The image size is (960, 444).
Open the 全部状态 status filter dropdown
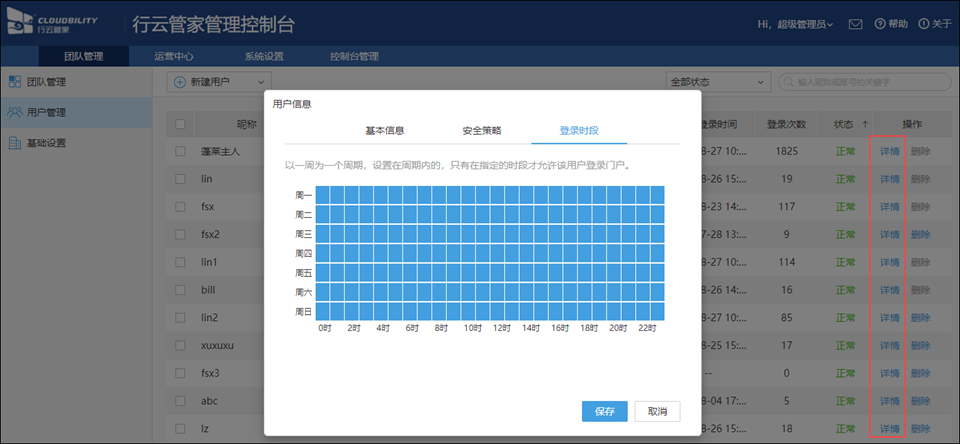[x=716, y=81]
